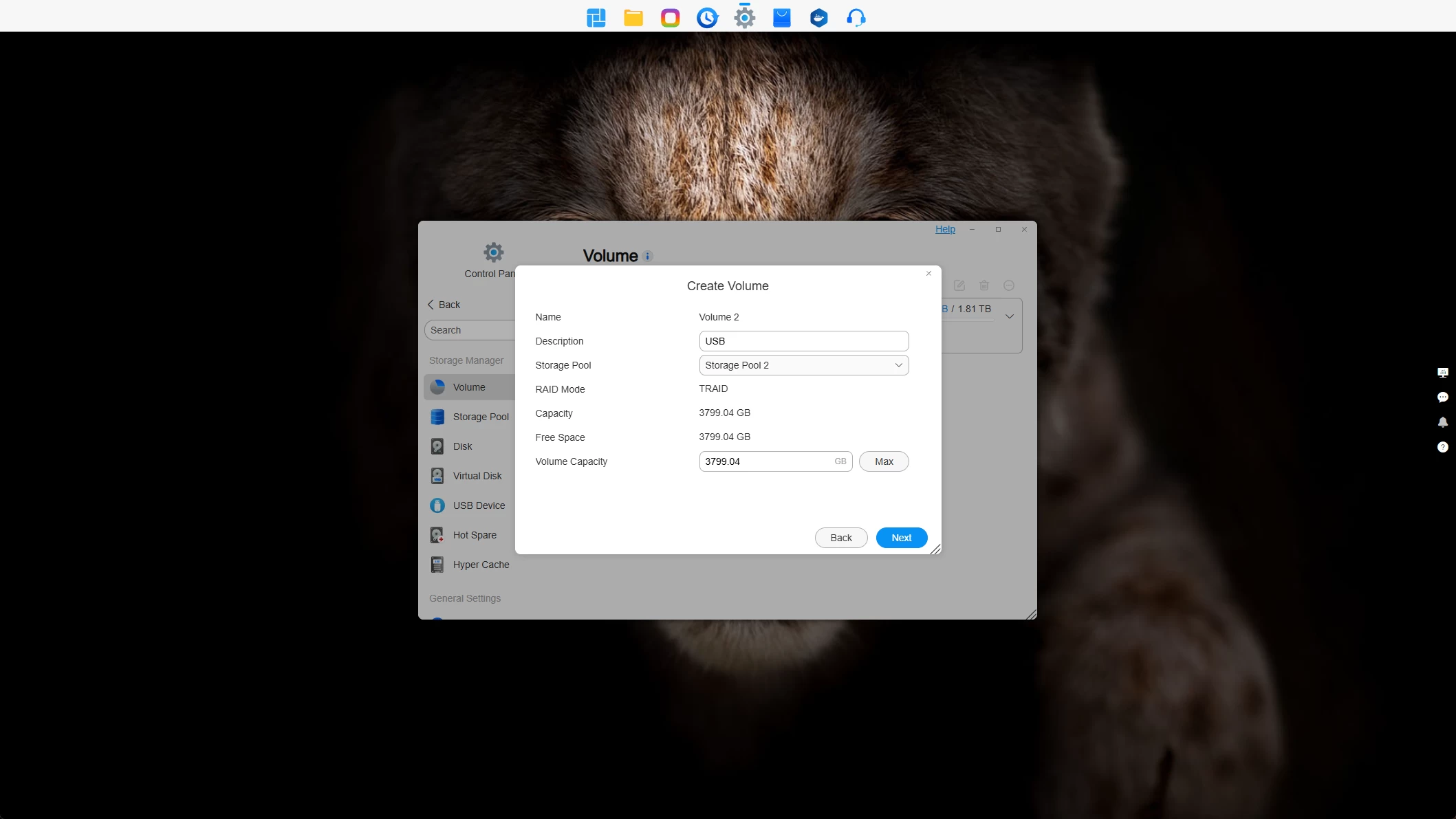The image size is (1456, 819).
Task: Open the File Manager folder icon
Action: (633, 17)
